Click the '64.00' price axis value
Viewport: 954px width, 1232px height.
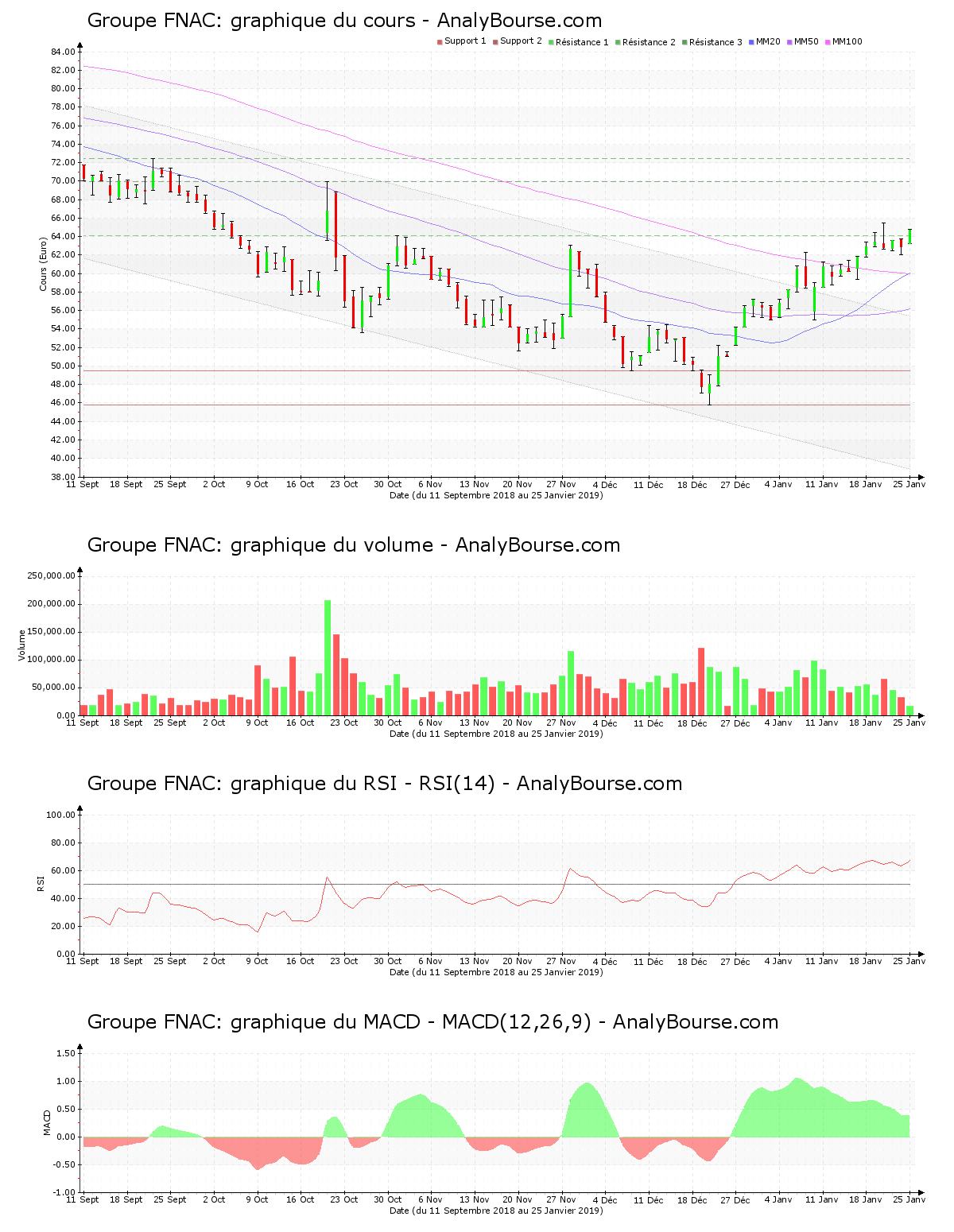pyautogui.click(x=63, y=236)
